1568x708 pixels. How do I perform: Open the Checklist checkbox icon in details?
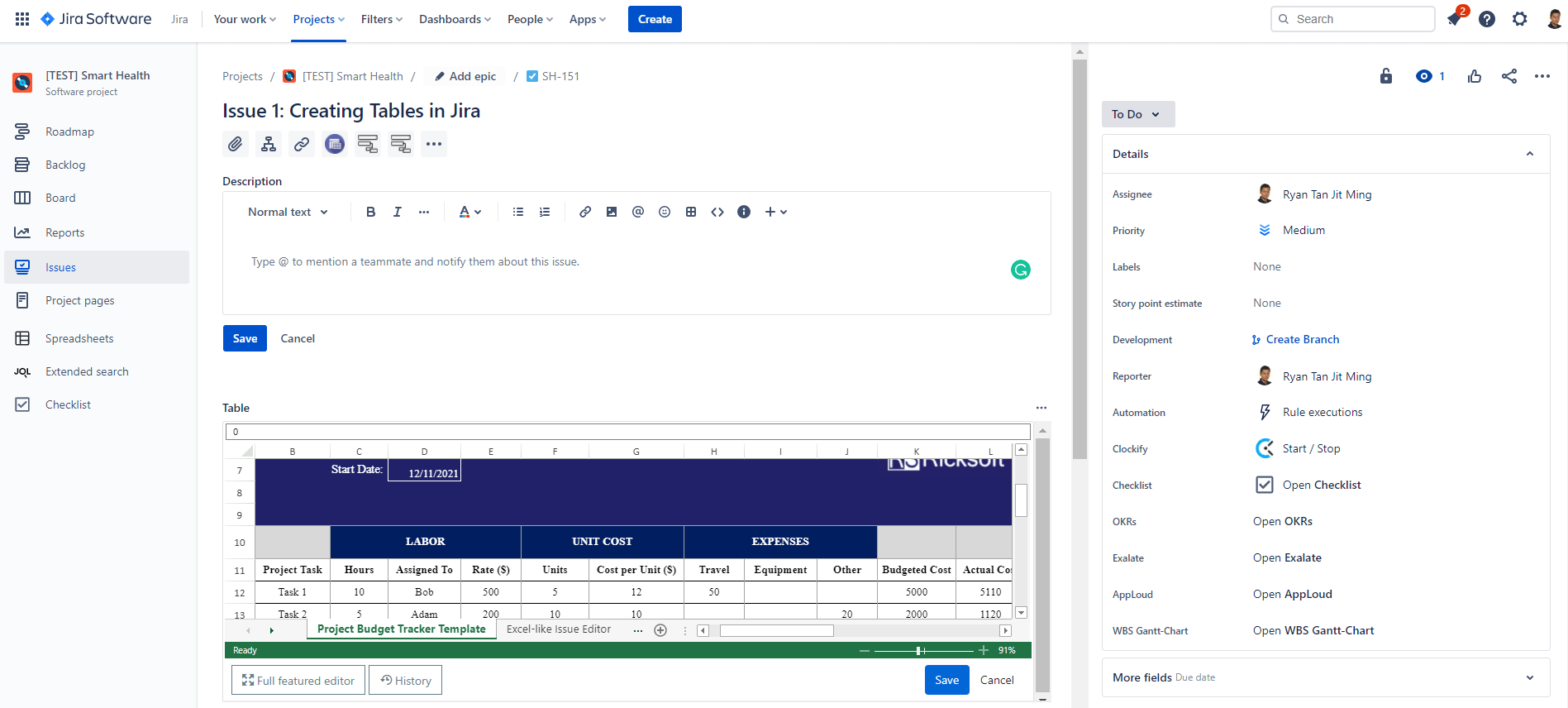pyautogui.click(x=1265, y=485)
